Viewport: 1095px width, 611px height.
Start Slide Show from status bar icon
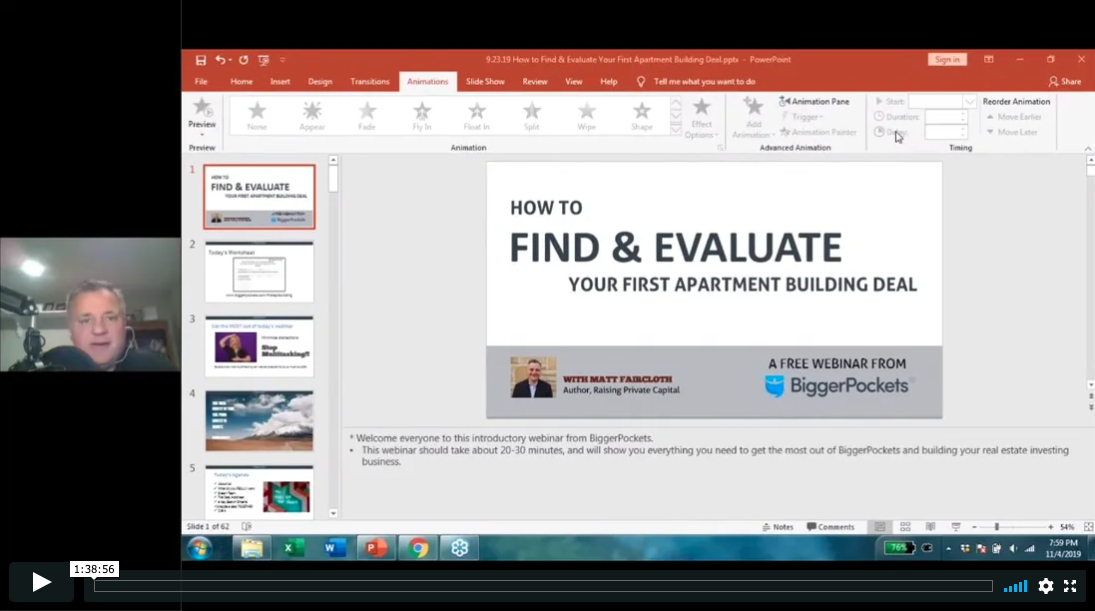point(955,527)
